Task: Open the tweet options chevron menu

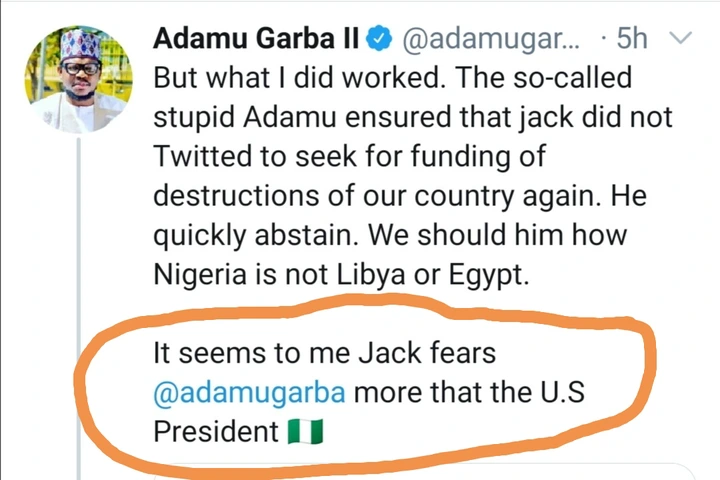Action: pyautogui.click(x=681, y=40)
